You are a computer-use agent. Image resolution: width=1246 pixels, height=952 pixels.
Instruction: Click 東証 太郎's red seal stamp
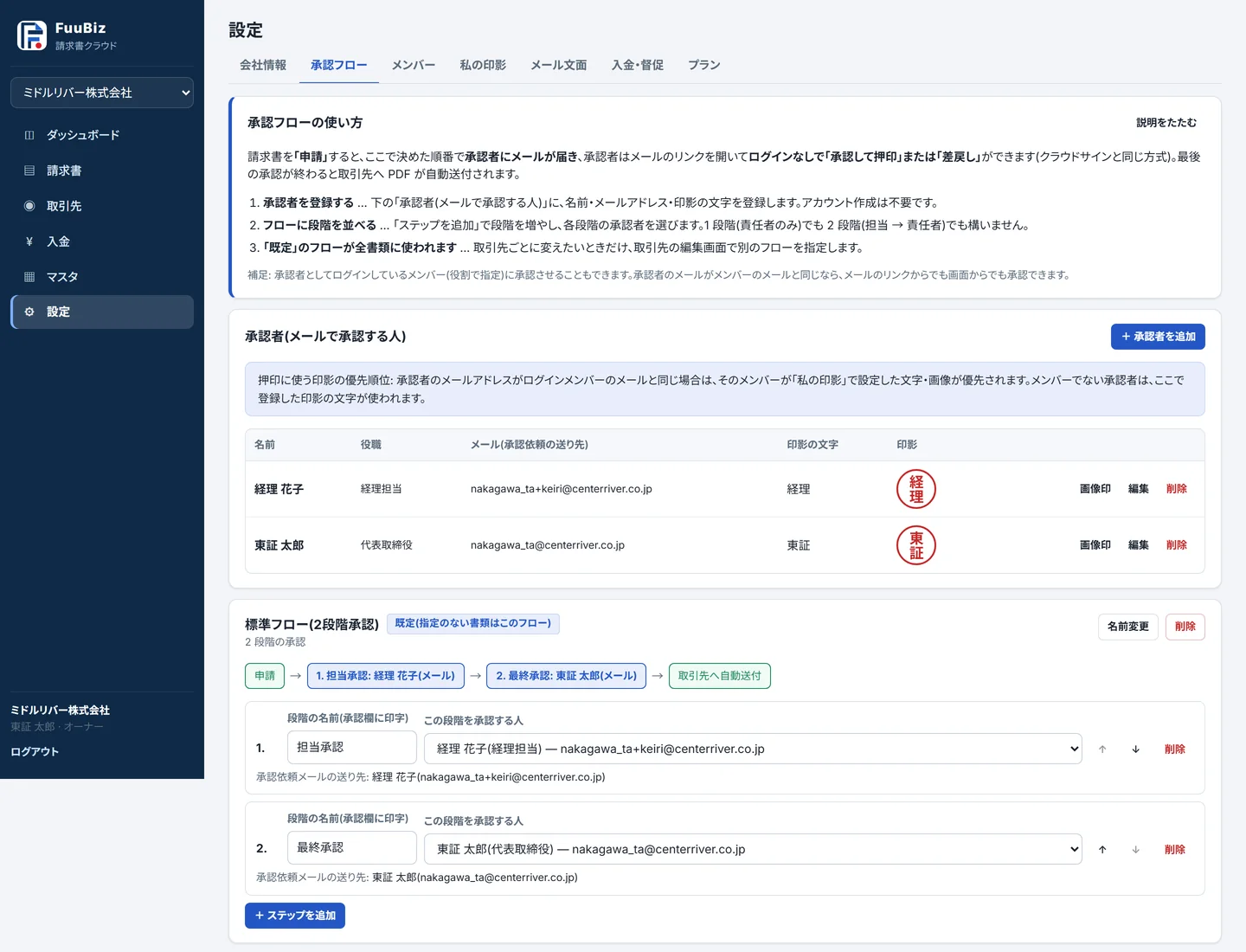(x=916, y=545)
